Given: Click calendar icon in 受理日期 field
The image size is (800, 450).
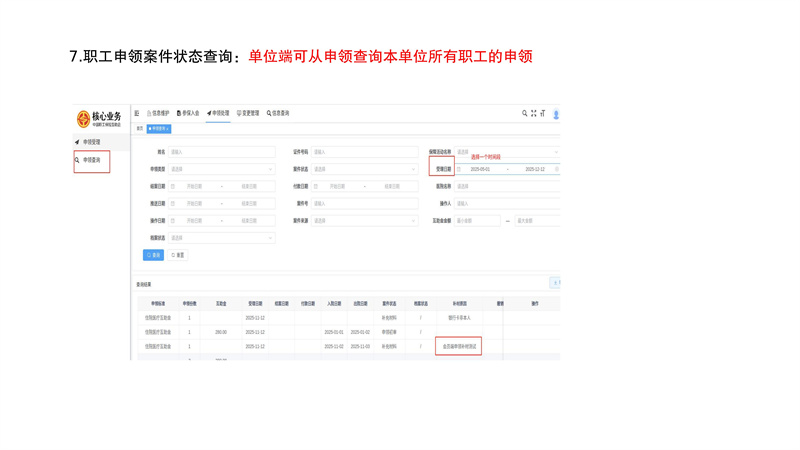Looking at the screenshot, I should [x=460, y=169].
